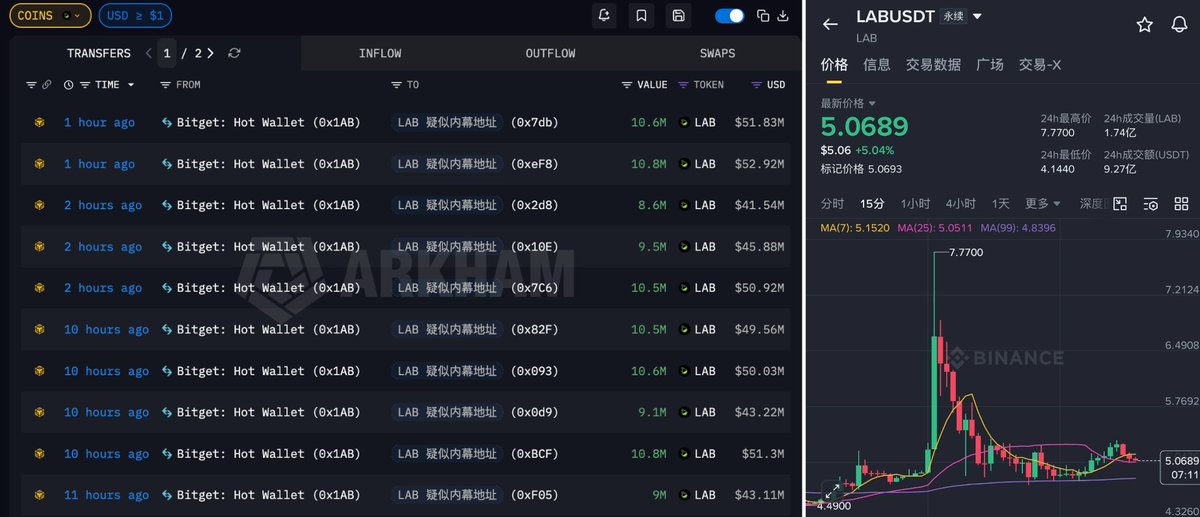Select the 信息 tab
Screen dimensions: 1200x517
point(876,65)
